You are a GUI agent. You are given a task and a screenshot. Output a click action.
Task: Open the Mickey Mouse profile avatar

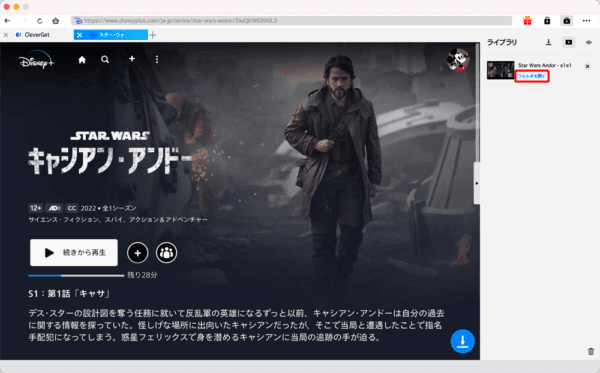(x=458, y=60)
